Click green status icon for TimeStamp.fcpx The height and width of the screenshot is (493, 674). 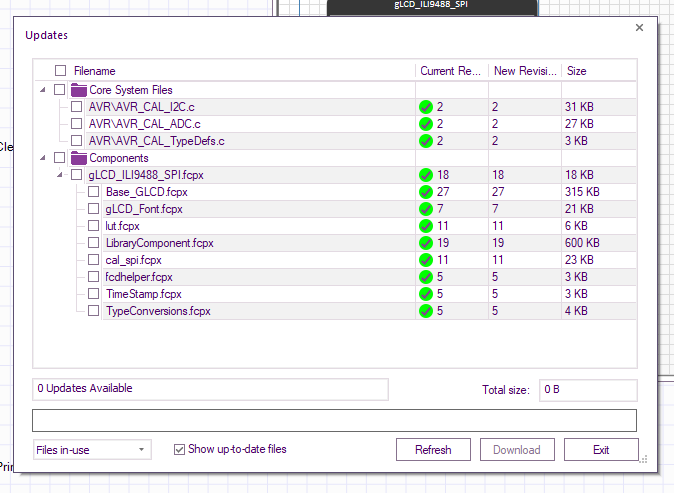tap(426, 294)
